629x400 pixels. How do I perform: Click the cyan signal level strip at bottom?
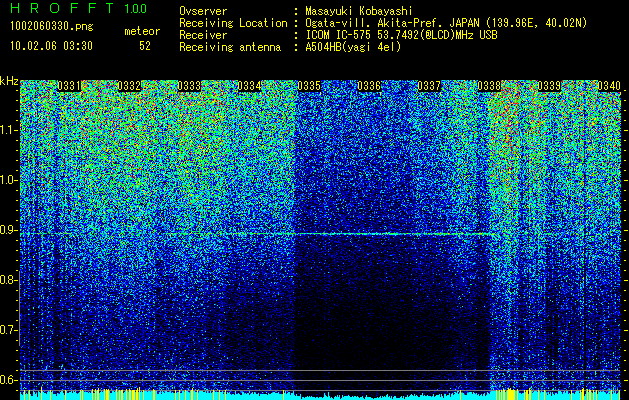320,395
